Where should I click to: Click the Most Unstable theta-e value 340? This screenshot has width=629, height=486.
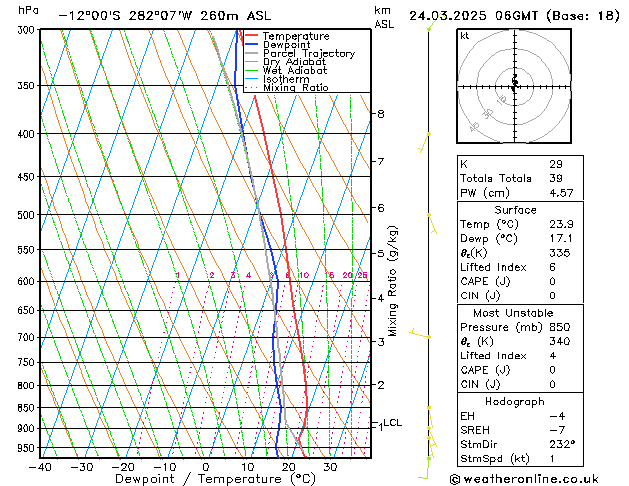coord(560,341)
